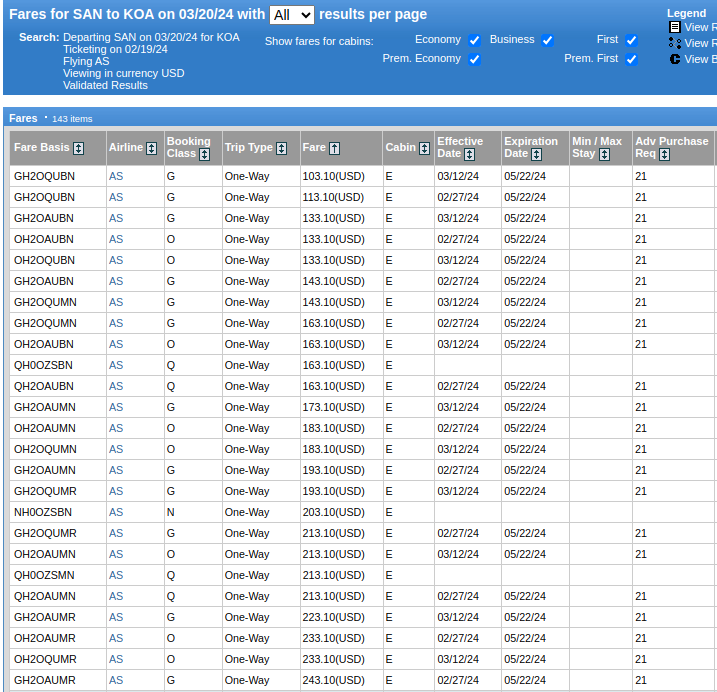Toggle the Fare column ascending sort arrow

pyautogui.click(x=334, y=148)
